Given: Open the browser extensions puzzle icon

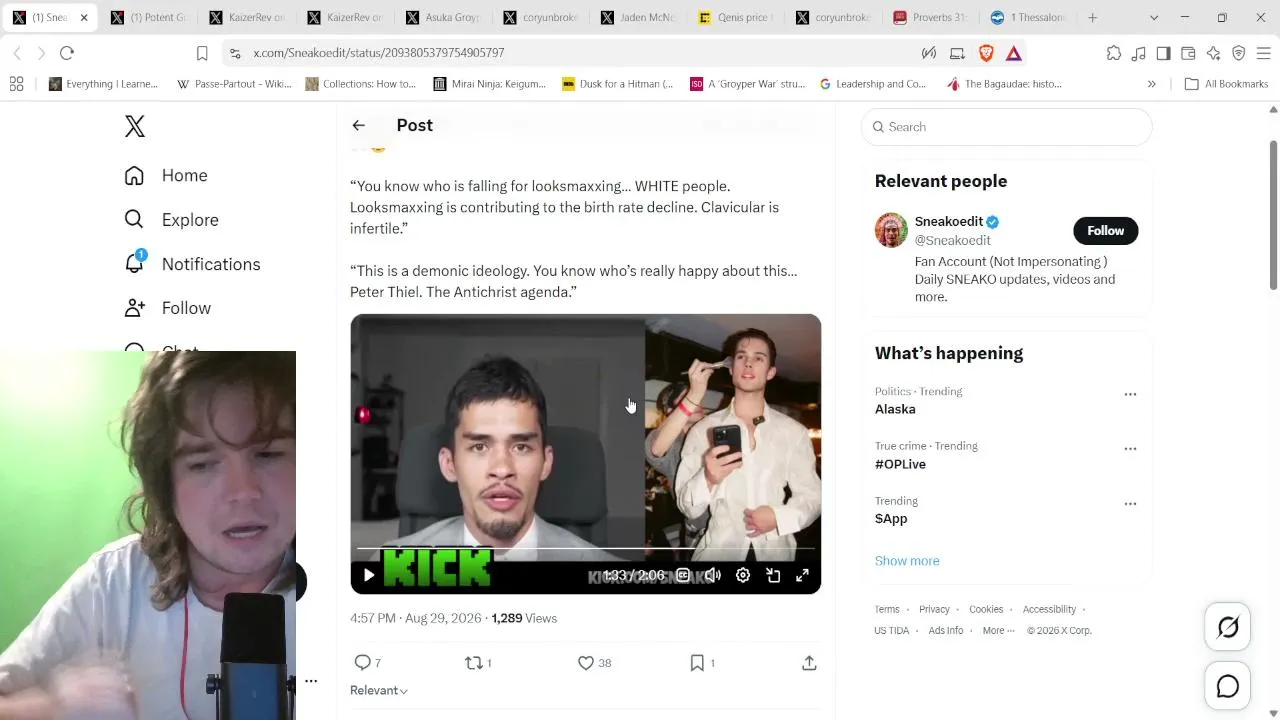Looking at the screenshot, I should point(1114,53).
